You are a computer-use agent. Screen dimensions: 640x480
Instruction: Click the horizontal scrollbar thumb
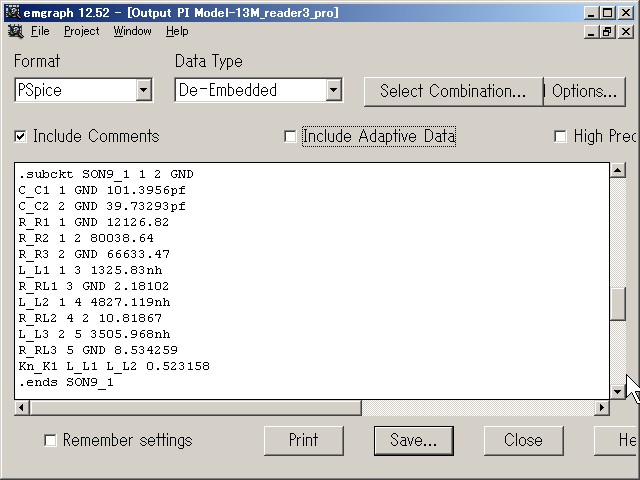(196, 407)
